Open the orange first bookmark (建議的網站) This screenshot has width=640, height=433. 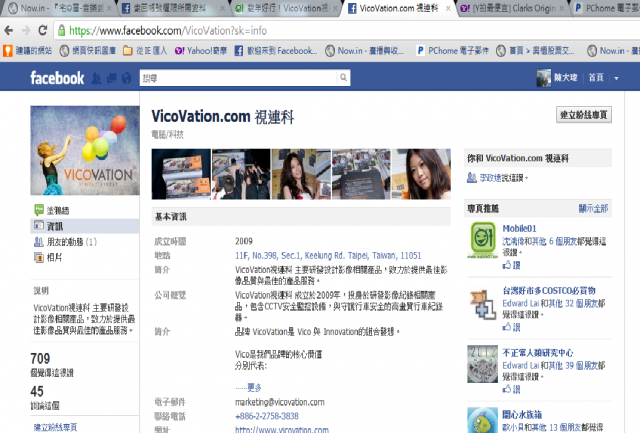27,51
